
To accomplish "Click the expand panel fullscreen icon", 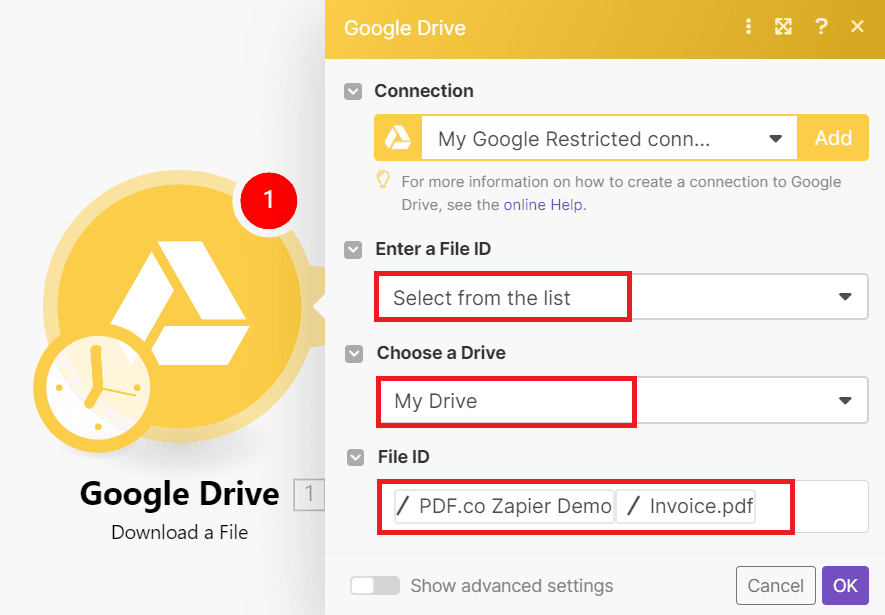I will point(783,27).
